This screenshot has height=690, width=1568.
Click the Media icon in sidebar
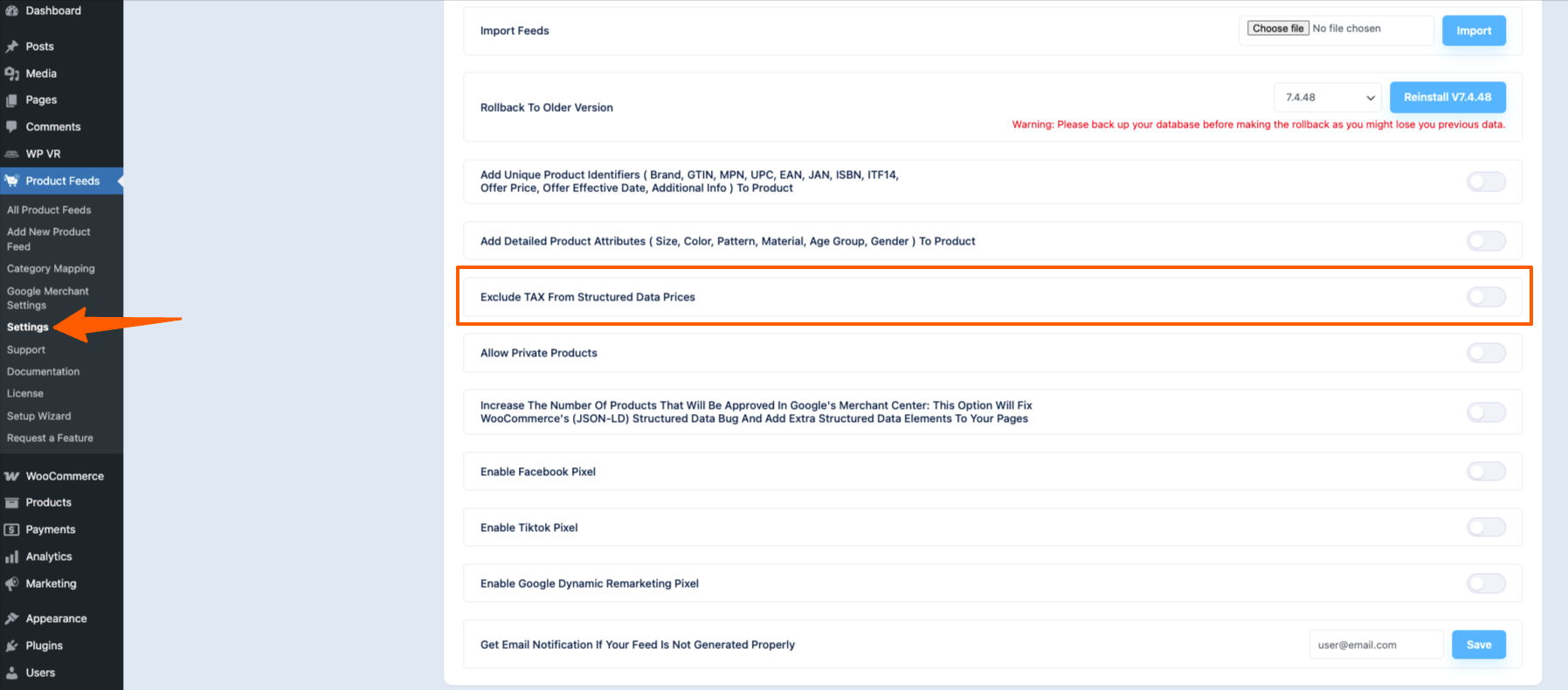(x=11, y=73)
